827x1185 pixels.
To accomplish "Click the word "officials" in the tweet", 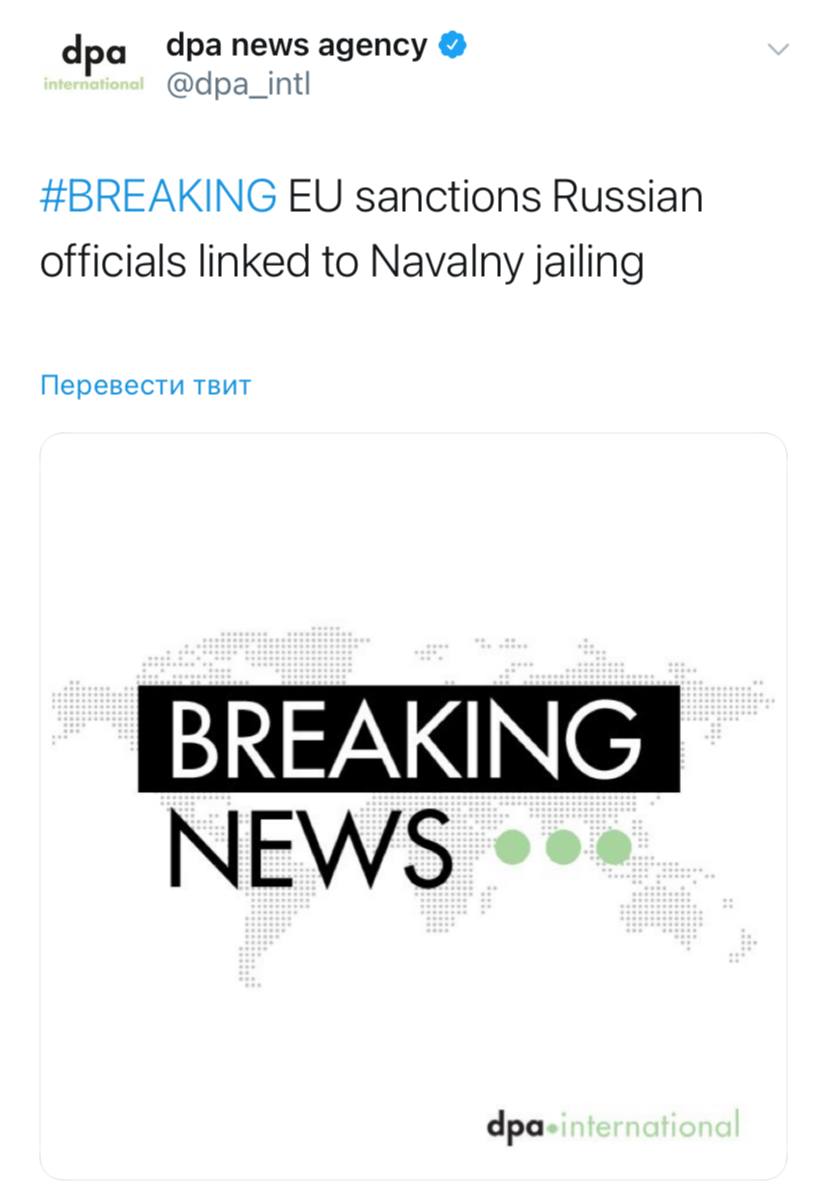I will click(x=112, y=262).
